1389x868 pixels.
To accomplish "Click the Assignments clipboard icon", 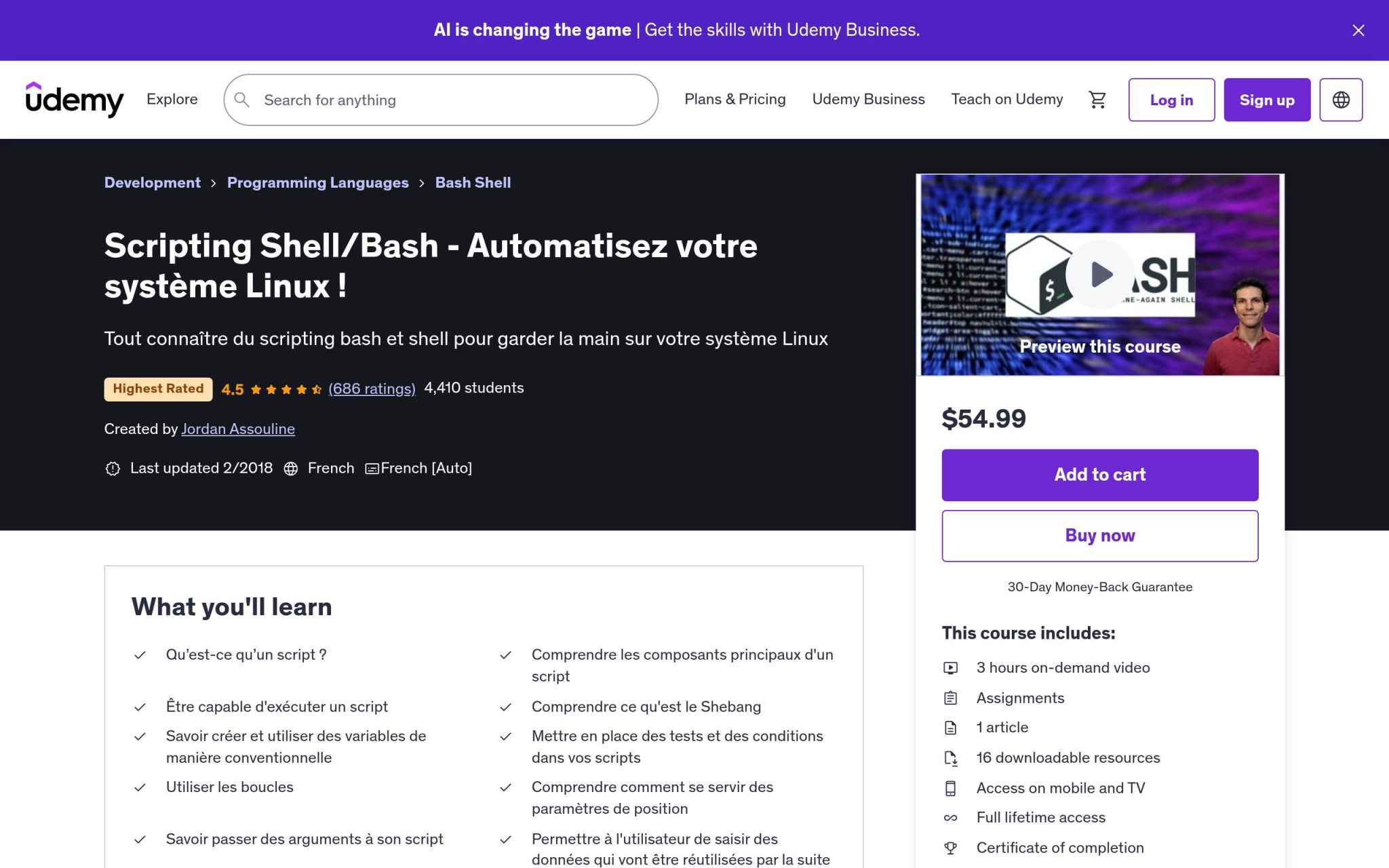I will (x=951, y=698).
